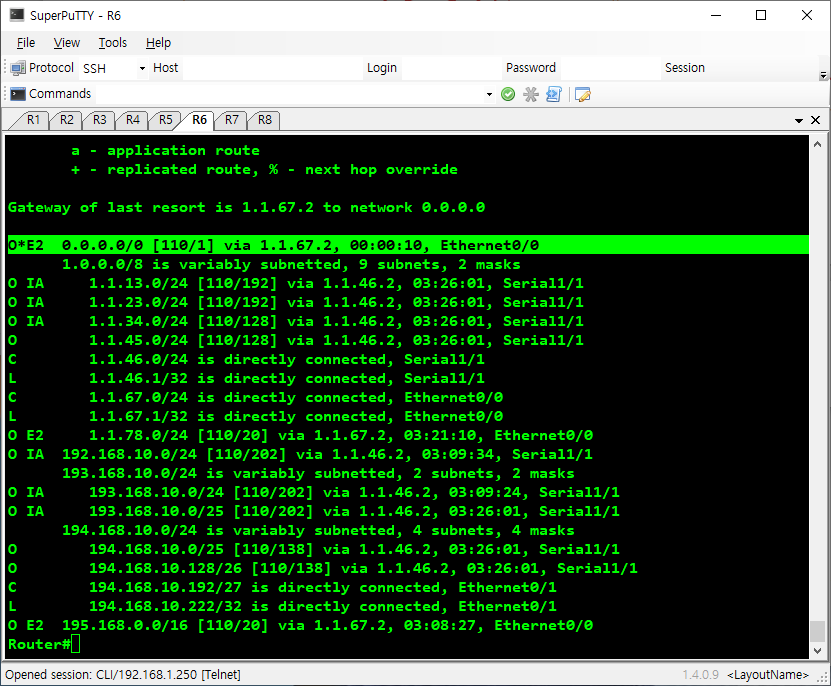Image resolution: width=831 pixels, height=686 pixels.
Task: Click the 1.1.67.0/24 directly connected line
Action: (x=255, y=398)
